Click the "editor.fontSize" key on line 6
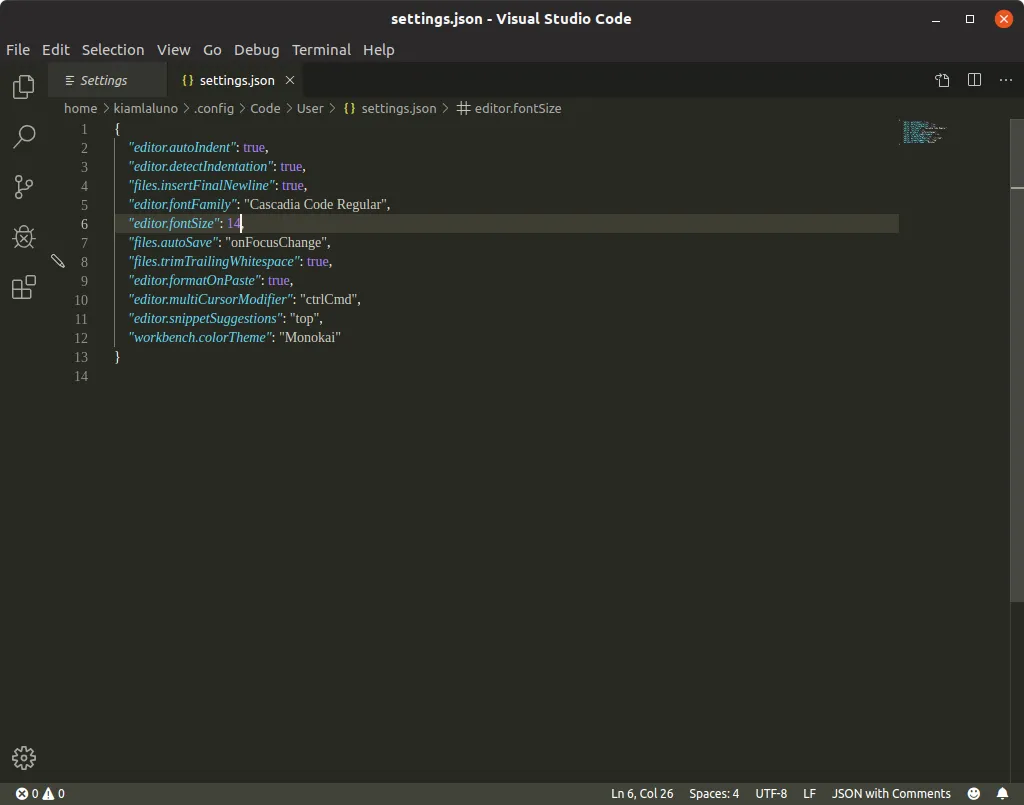 [x=174, y=223]
